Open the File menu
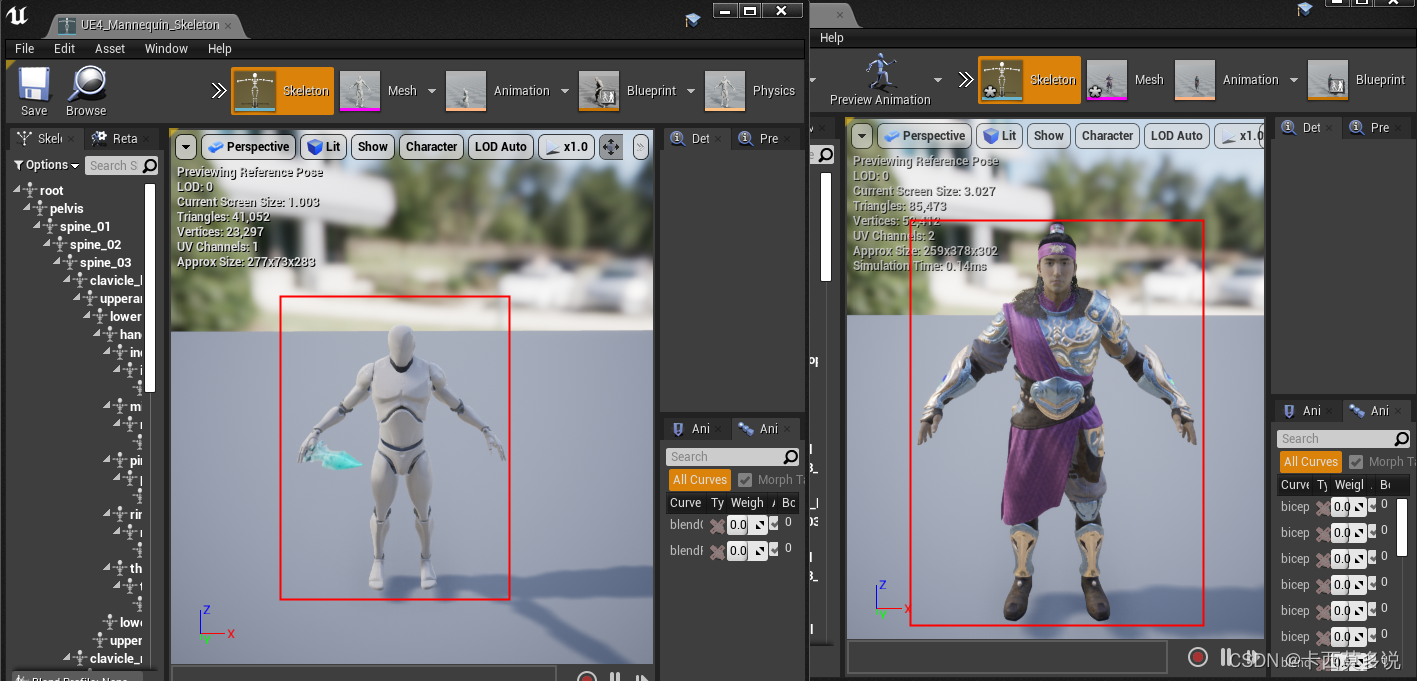Screen dimensions: 1417x681 click(25, 49)
